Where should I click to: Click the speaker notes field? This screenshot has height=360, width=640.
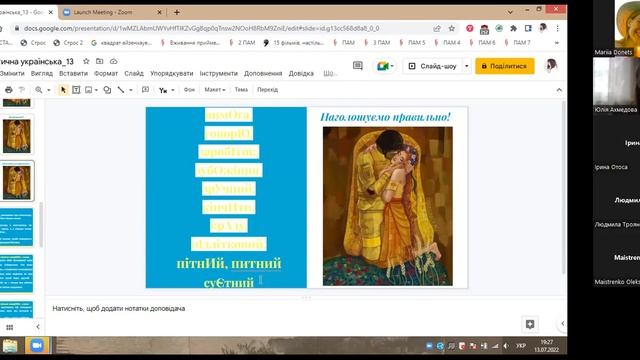[305, 309]
